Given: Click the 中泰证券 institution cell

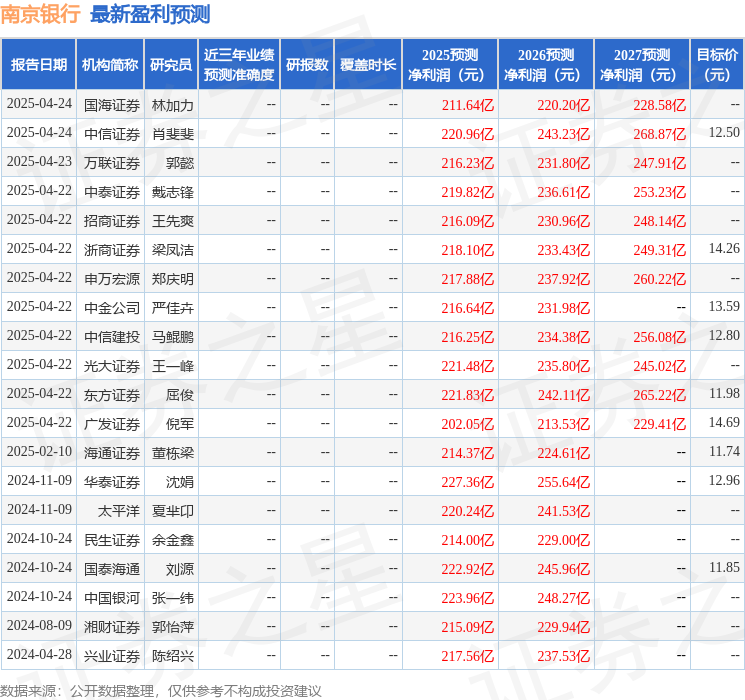Looking at the screenshot, I should pyautogui.click(x=112, y=192).
